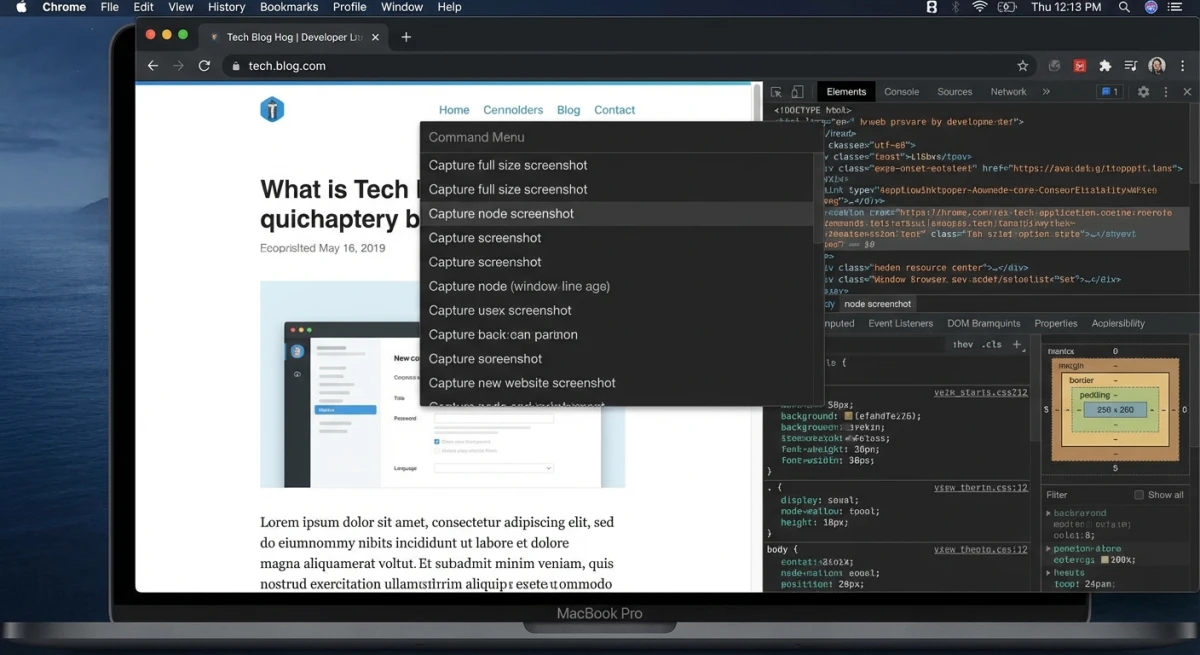The height and width of the screenshot is (655, 1200).
Task: Open the Wi-Fi status menu
Action: (x=980, y=7)
